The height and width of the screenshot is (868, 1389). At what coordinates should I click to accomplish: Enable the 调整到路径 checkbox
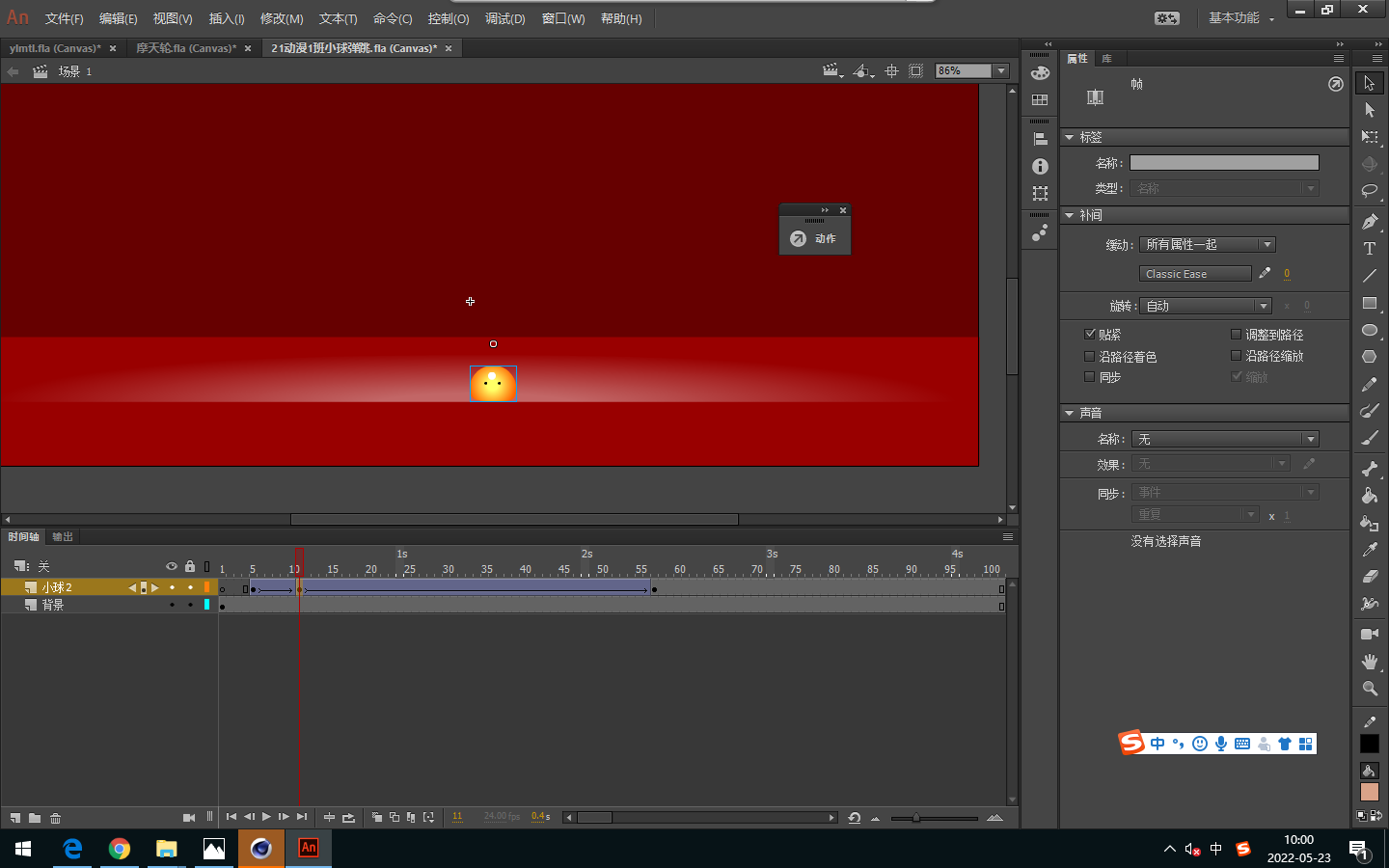[1236, 334]
